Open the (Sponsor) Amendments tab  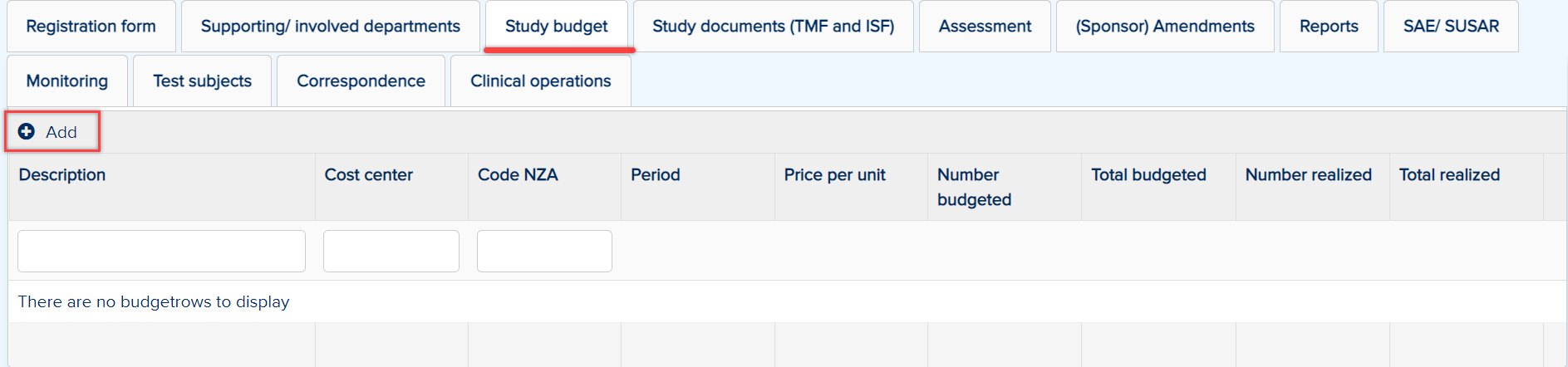point(1165,27)
